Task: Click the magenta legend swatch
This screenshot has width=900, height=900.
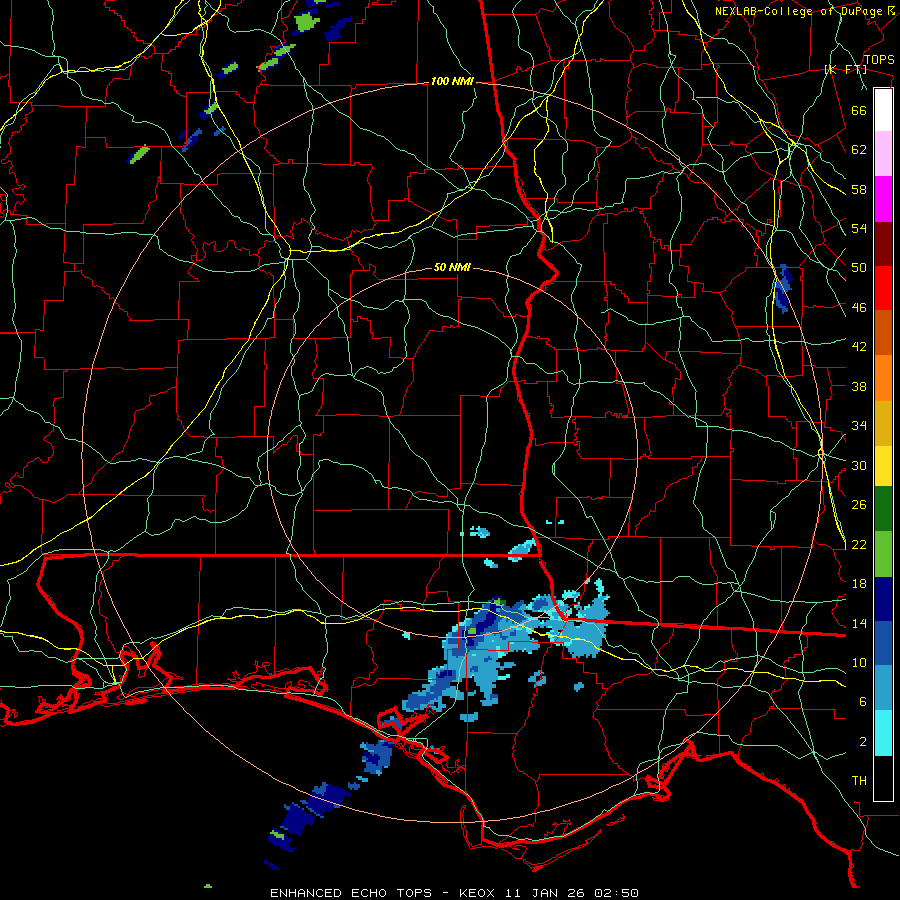Action: (x=883, y=199)
